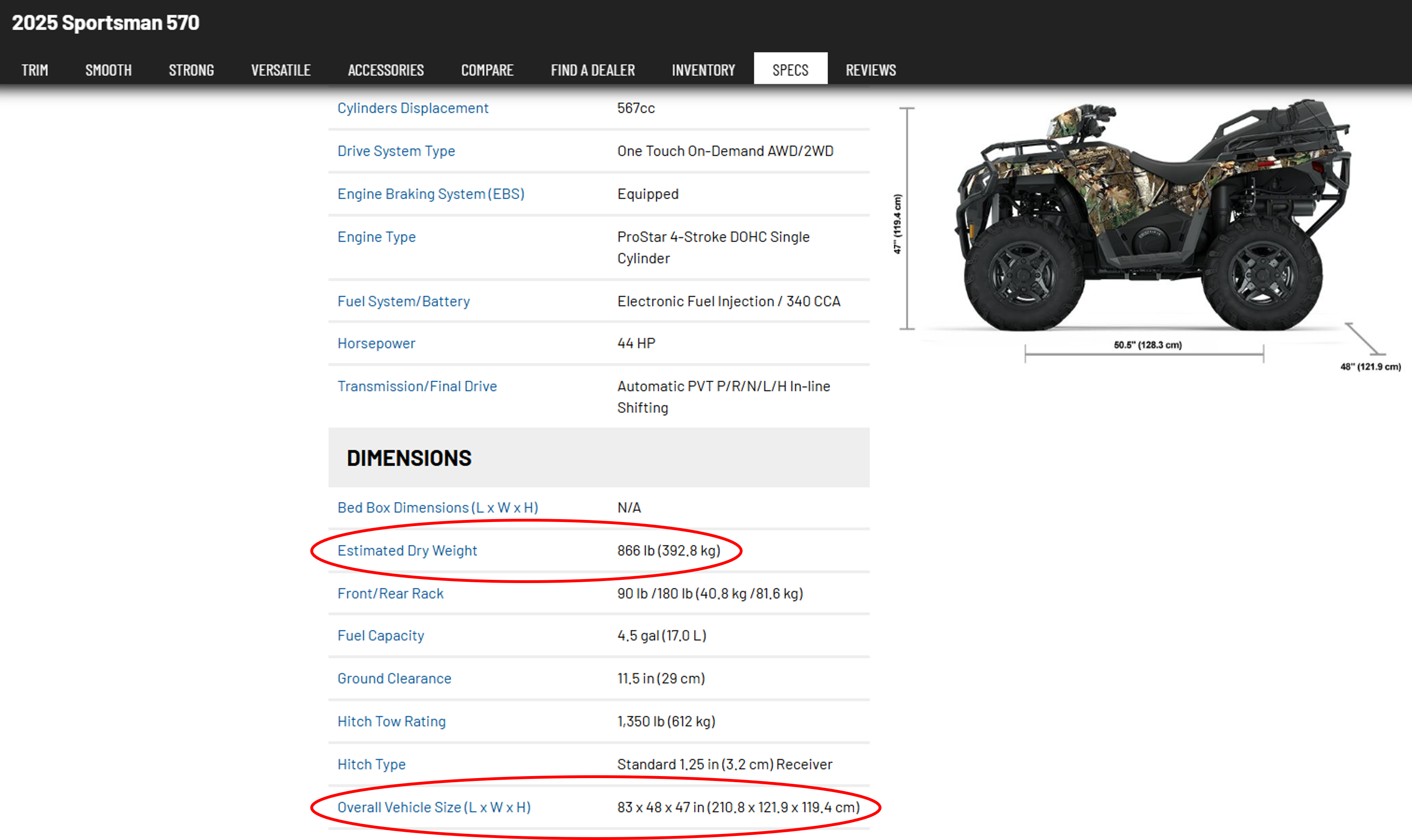Click the Ground Clearance label
The width and height of the screenshot is (1412, 840).
(395, 679)
